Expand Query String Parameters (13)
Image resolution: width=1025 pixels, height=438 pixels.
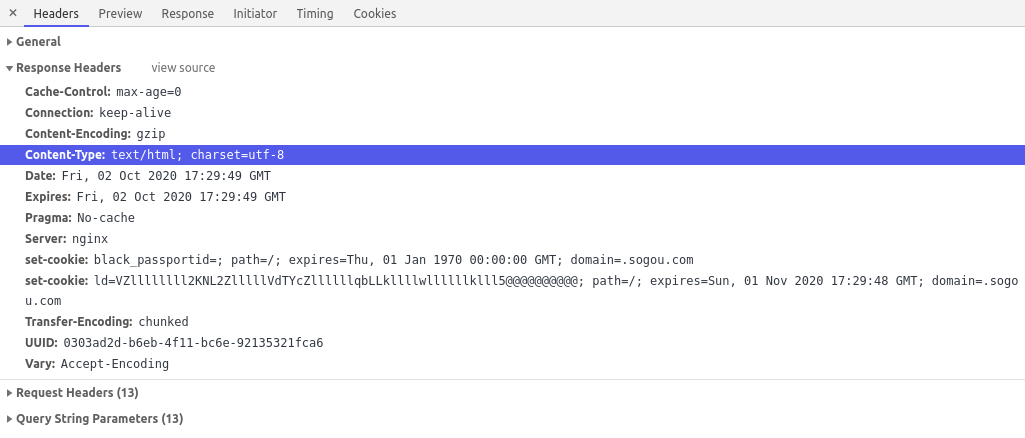coord(95,419)
